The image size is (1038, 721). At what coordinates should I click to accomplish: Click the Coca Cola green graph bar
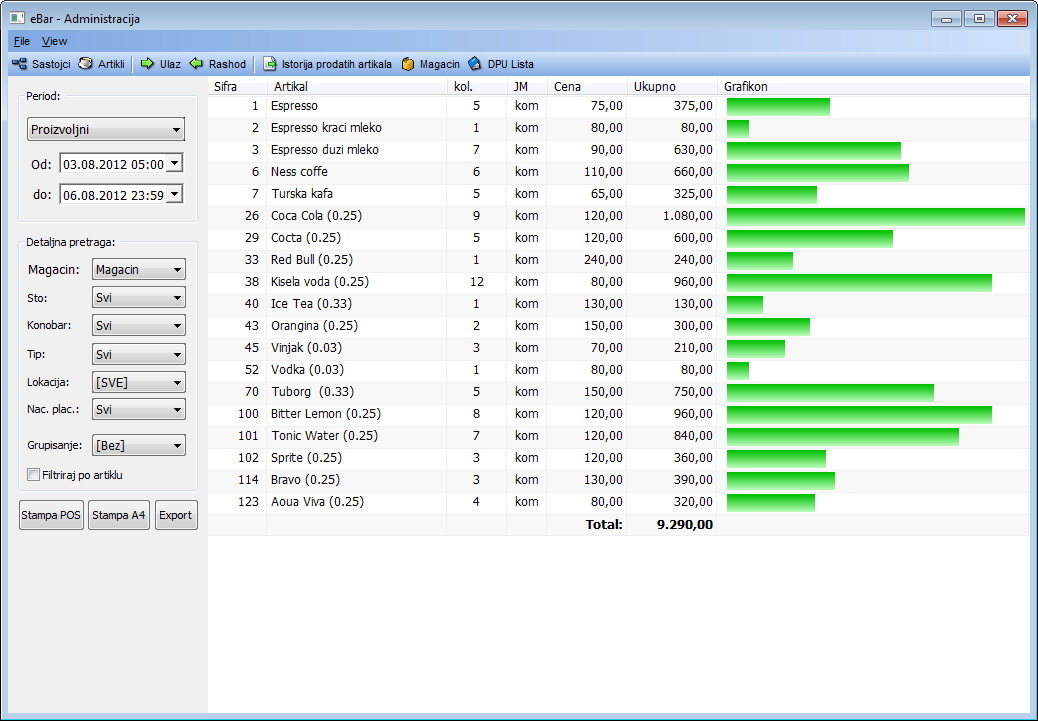coord(875,216)
